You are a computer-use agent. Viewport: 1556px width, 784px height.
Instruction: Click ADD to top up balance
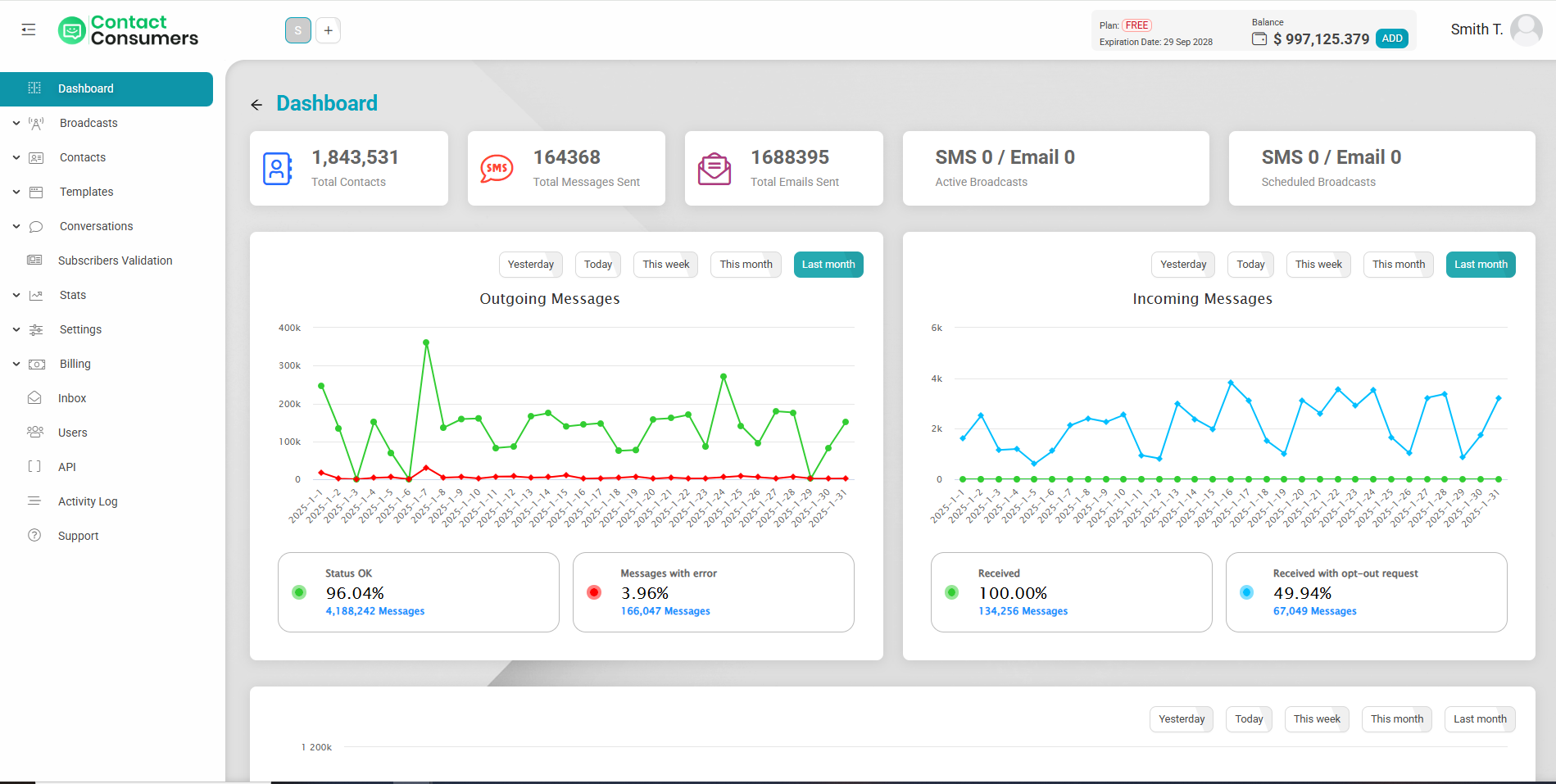coord(1392,39)
